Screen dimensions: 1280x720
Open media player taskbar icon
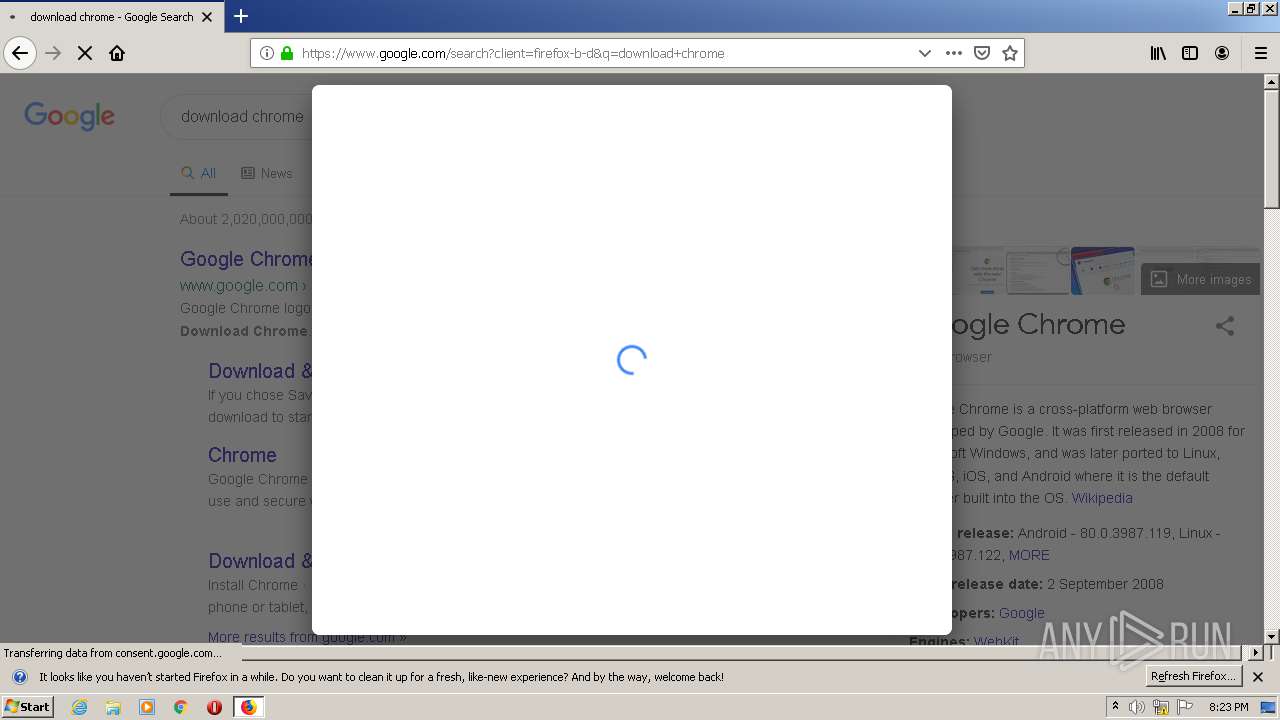[147, 707]
